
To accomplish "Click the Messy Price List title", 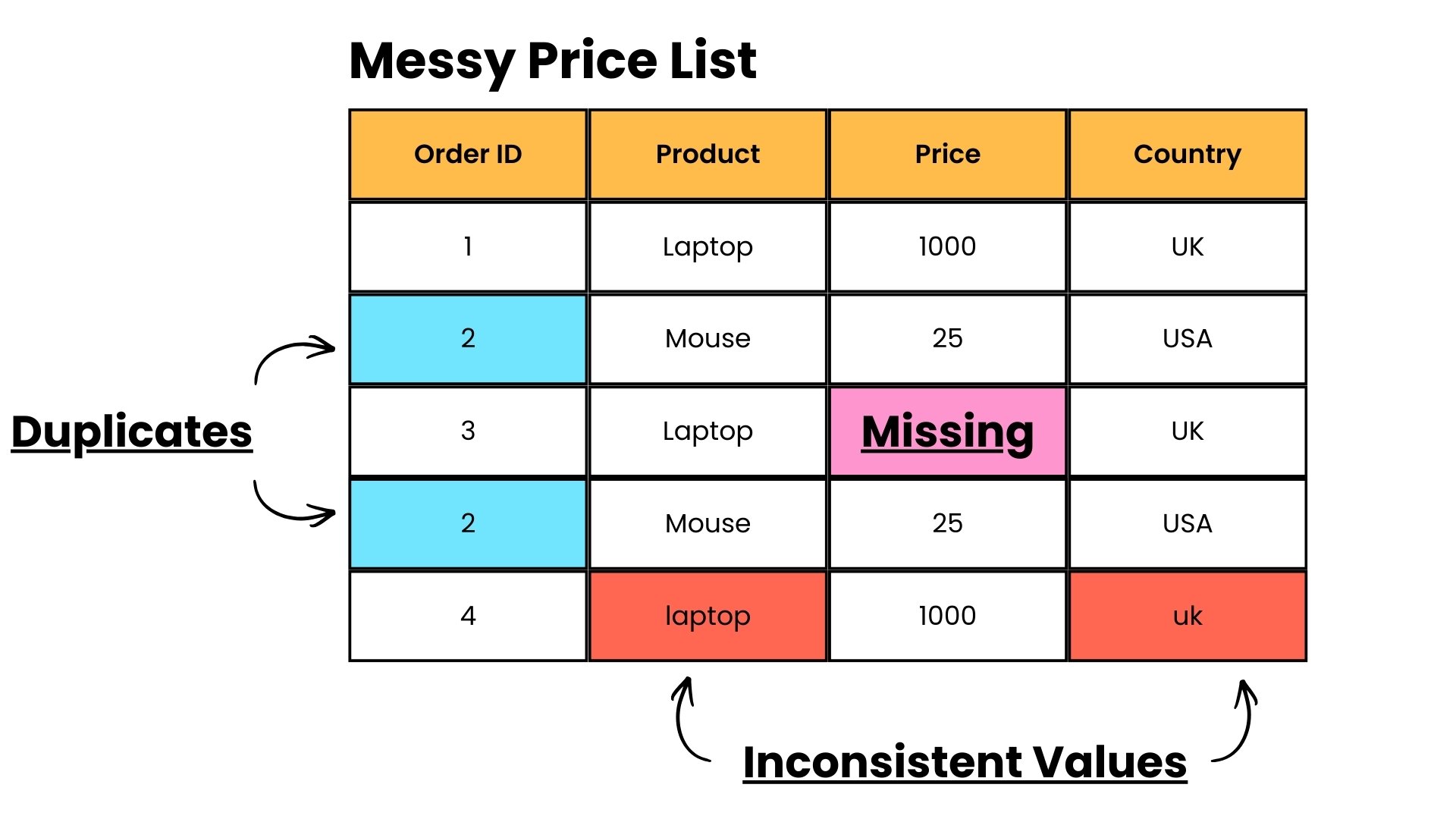I will point(553,61).
